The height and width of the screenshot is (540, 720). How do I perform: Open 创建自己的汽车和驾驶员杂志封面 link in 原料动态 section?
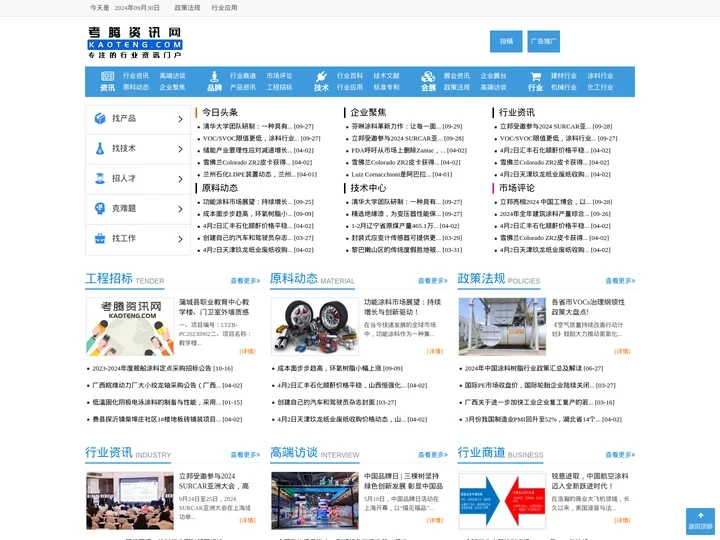[x=326, y=402]
